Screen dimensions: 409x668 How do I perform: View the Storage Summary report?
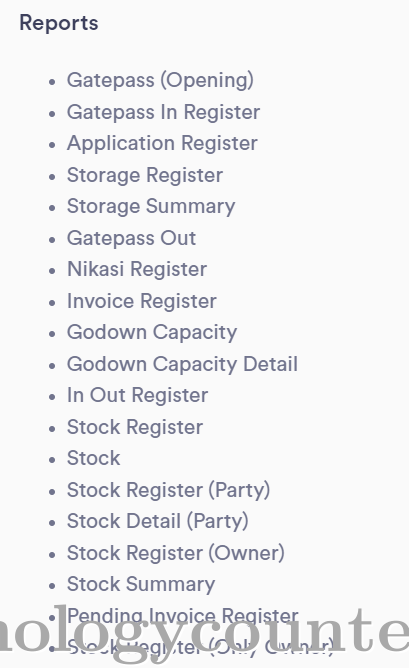[151, 207]
